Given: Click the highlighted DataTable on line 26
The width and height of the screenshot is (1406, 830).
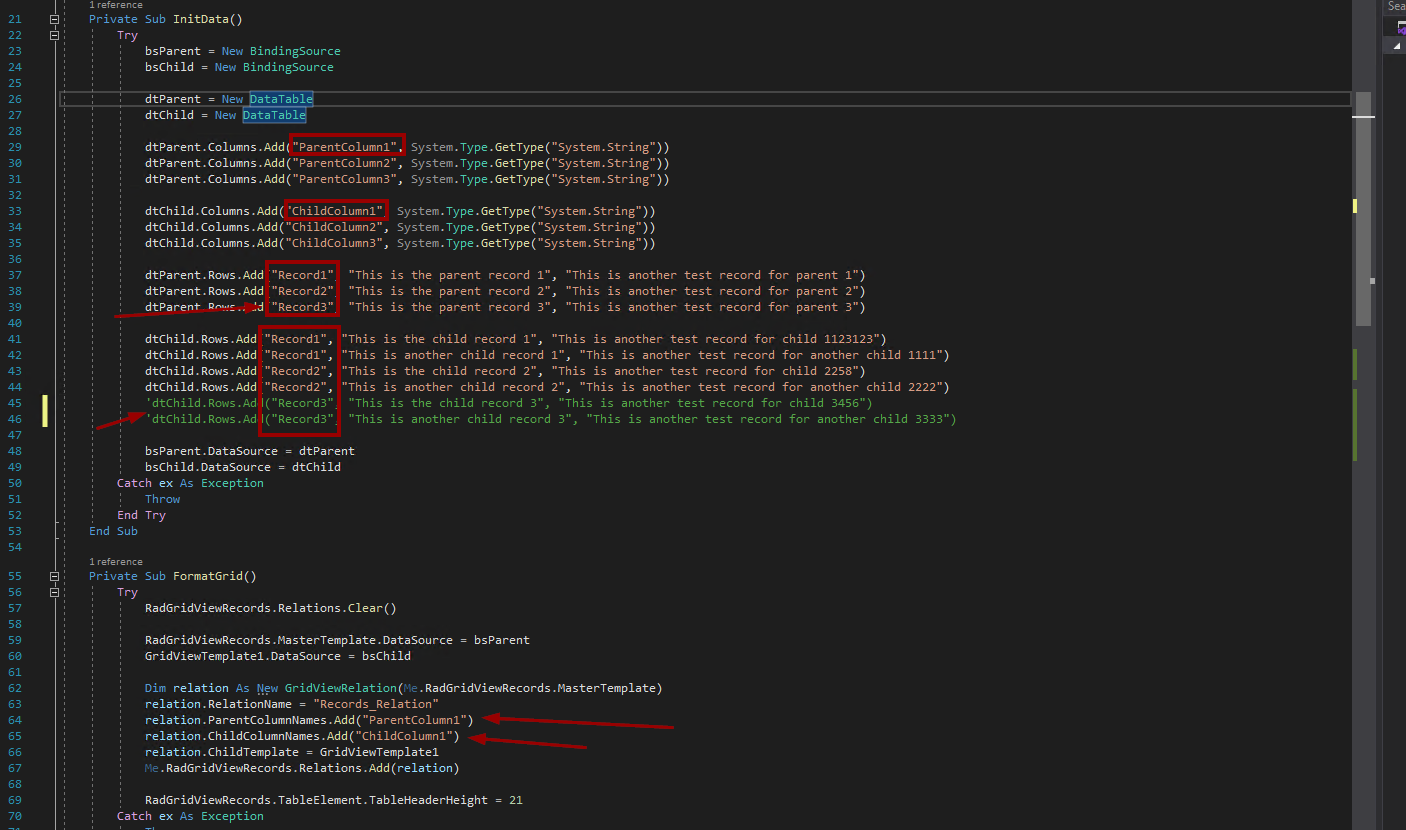Looking at the screenshot, I should pos(281,99).
